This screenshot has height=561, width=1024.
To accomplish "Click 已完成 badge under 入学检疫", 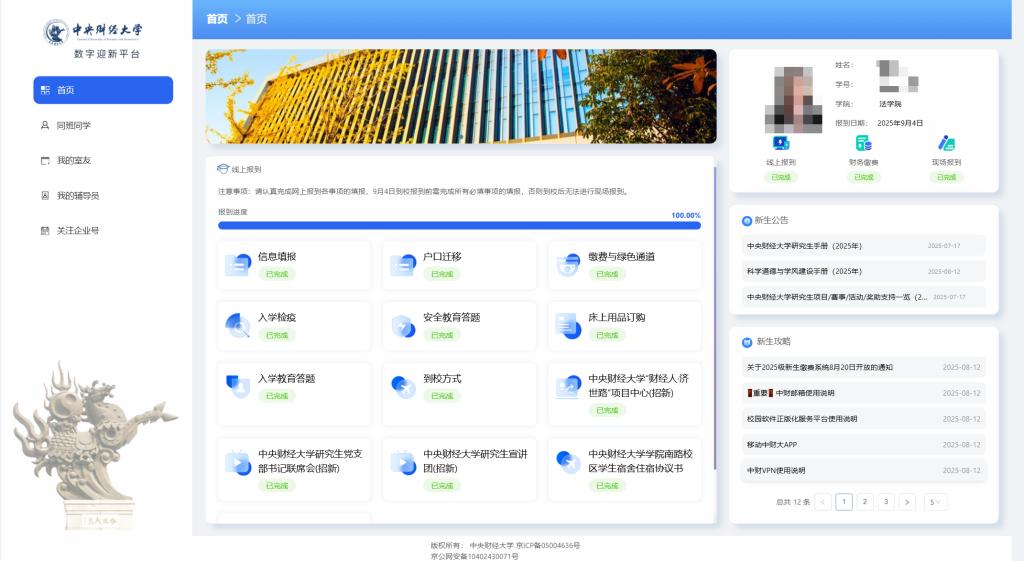I will pyautogui.click(x=277, y=335).
